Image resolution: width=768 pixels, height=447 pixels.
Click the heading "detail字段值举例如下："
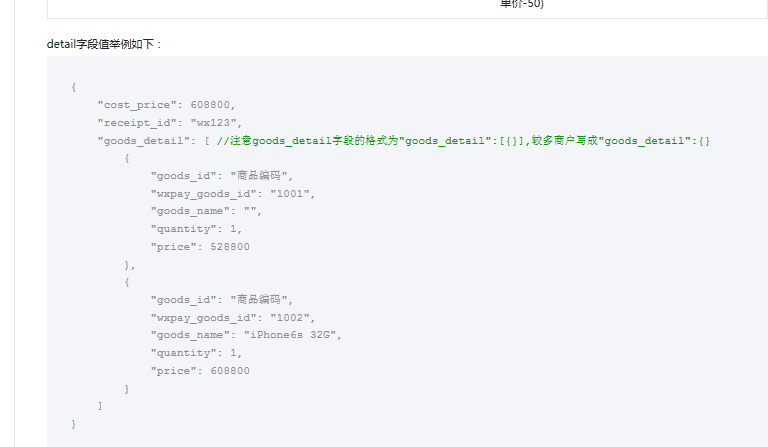[x=104, y=44]
